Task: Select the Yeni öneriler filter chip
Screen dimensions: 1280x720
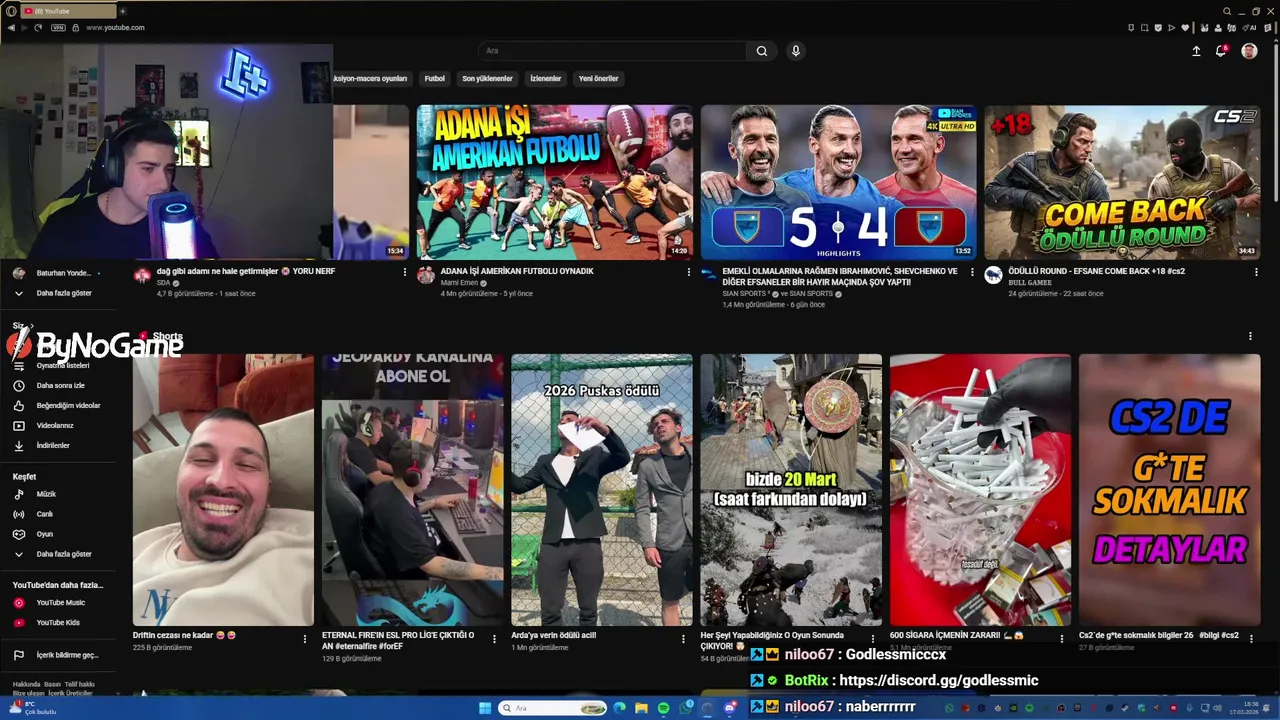Action: 598,79
